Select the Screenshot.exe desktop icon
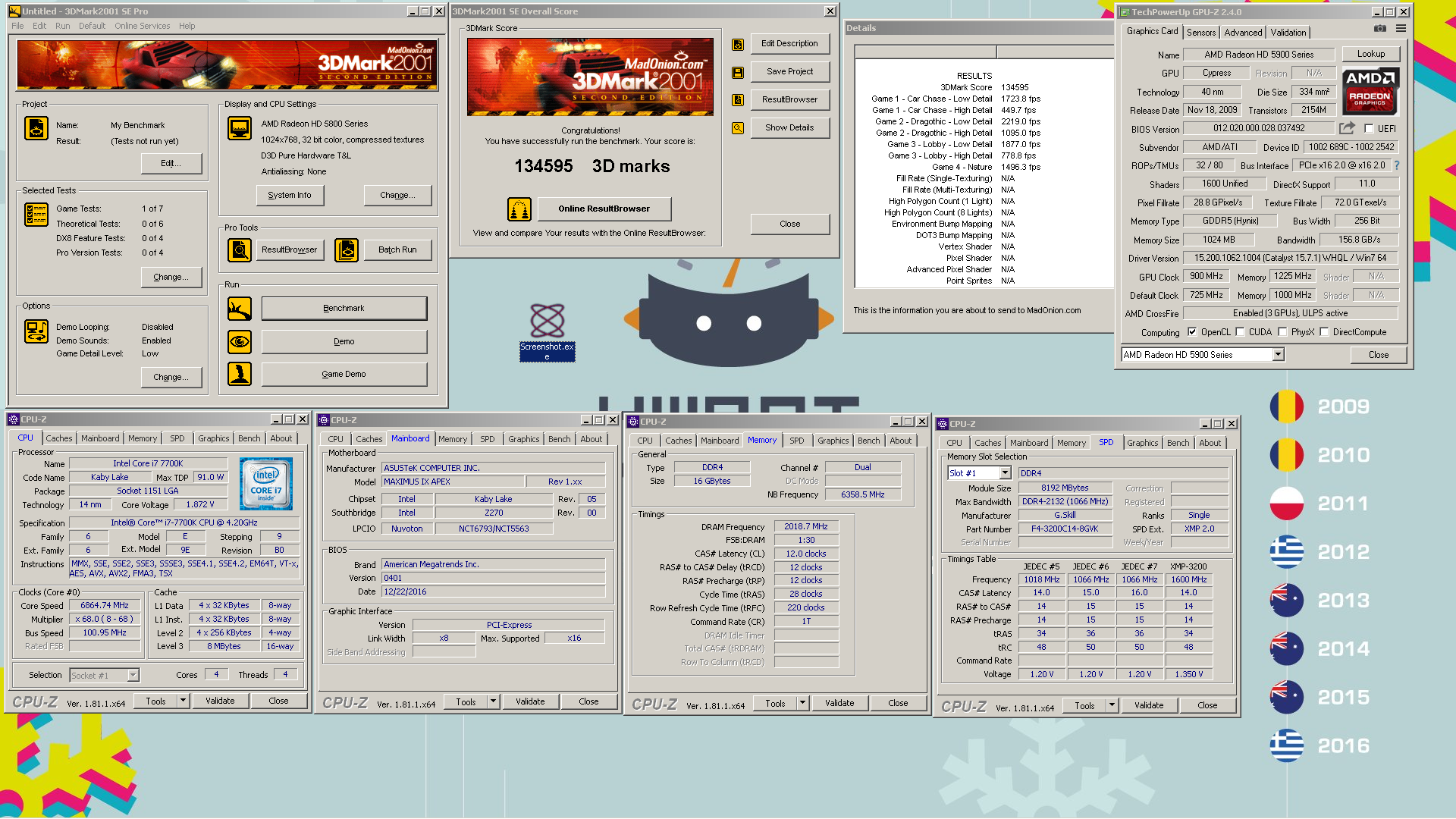Viewport: 1456px width, 819px height. [547, 332]
